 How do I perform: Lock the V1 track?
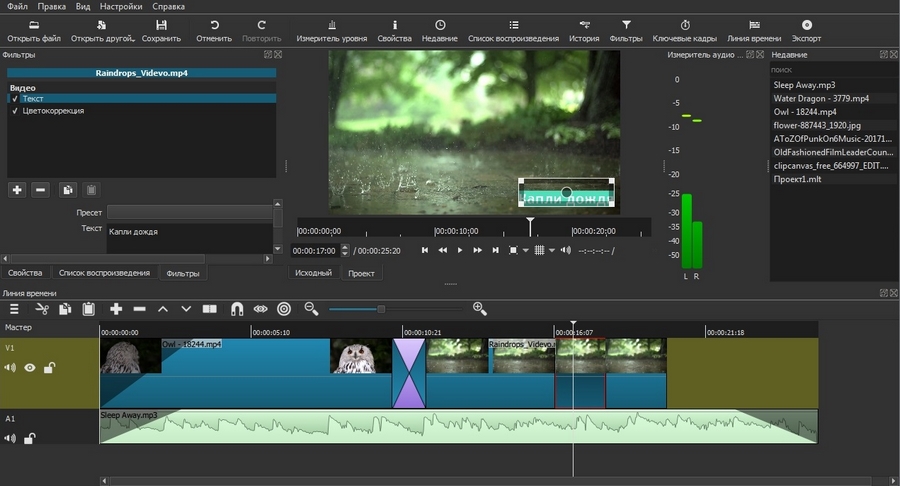coord(49,368)
